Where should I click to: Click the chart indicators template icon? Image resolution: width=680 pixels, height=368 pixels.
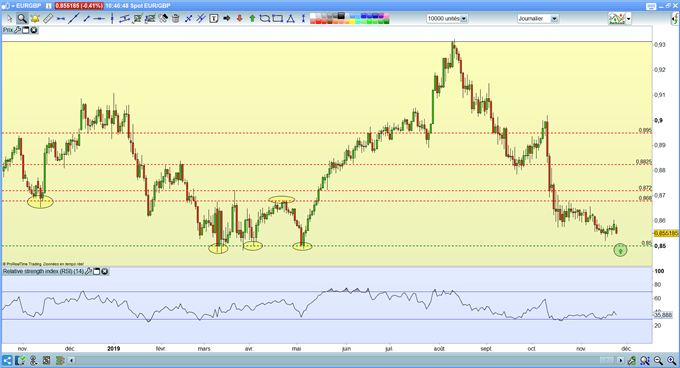[x=617, y=19]
